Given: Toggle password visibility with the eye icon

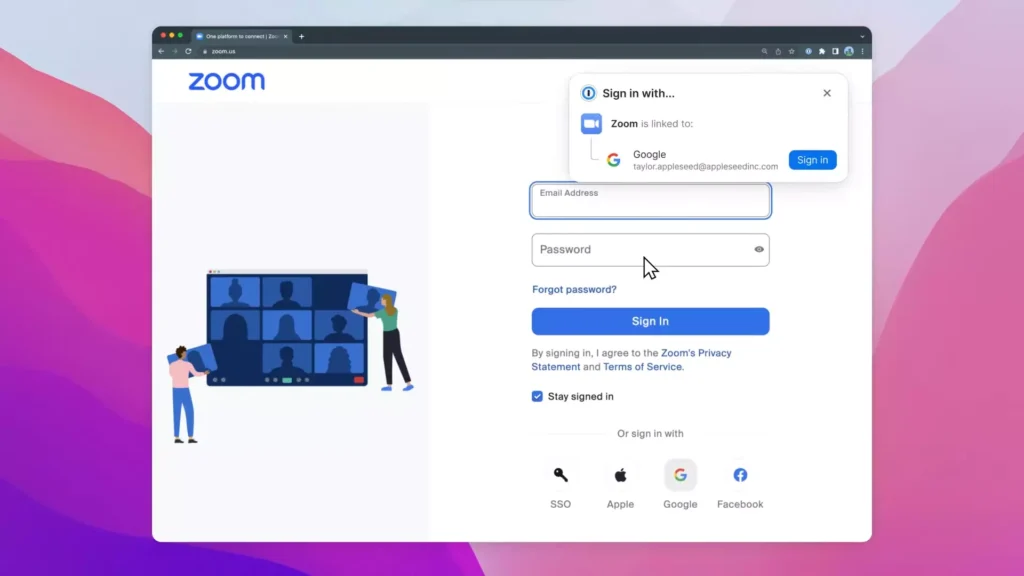Looking at the screenshot, I should (759, 249).
